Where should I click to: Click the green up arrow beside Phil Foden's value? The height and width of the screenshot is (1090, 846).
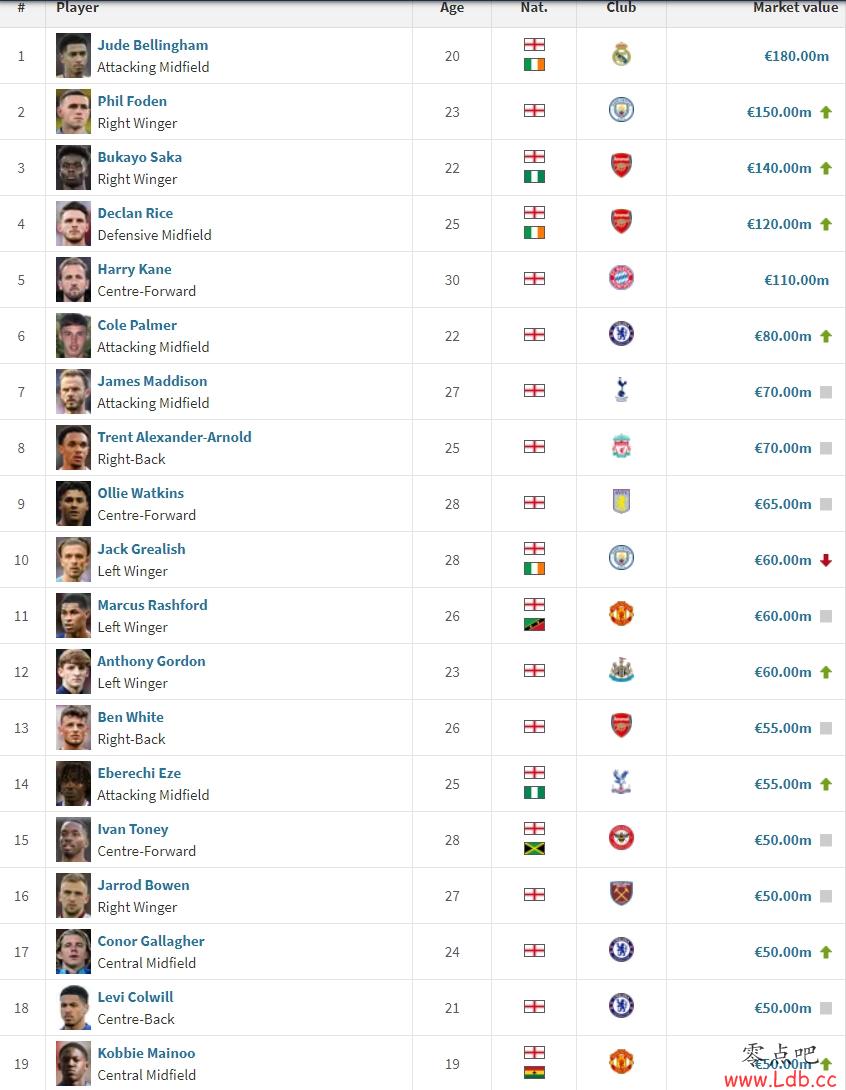point(826,113)
